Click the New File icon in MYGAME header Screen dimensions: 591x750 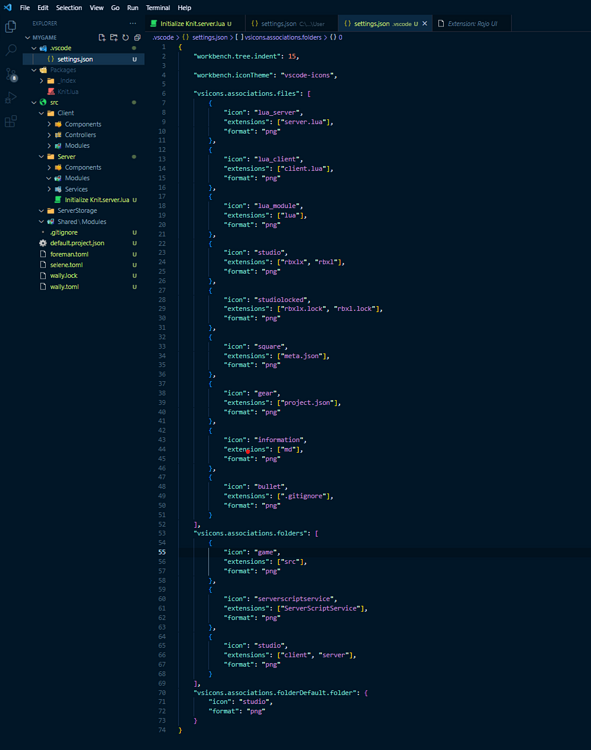coord(101,37)
